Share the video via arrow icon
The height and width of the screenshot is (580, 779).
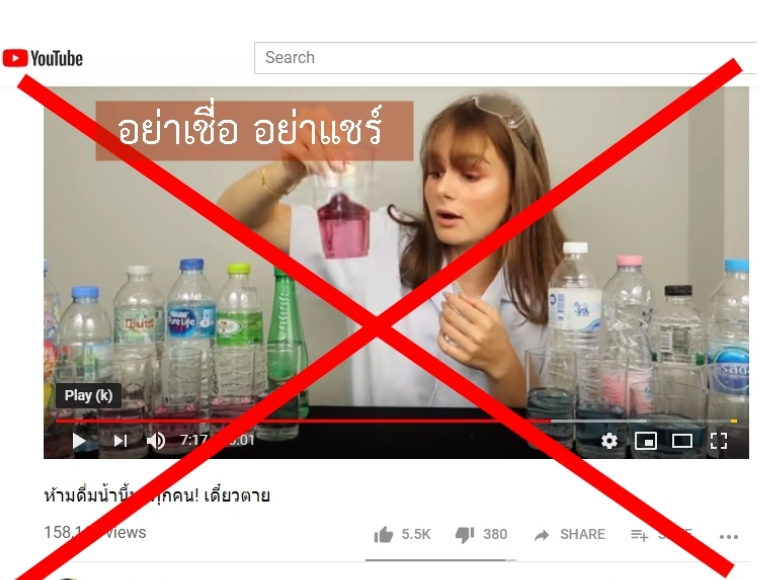542,535
